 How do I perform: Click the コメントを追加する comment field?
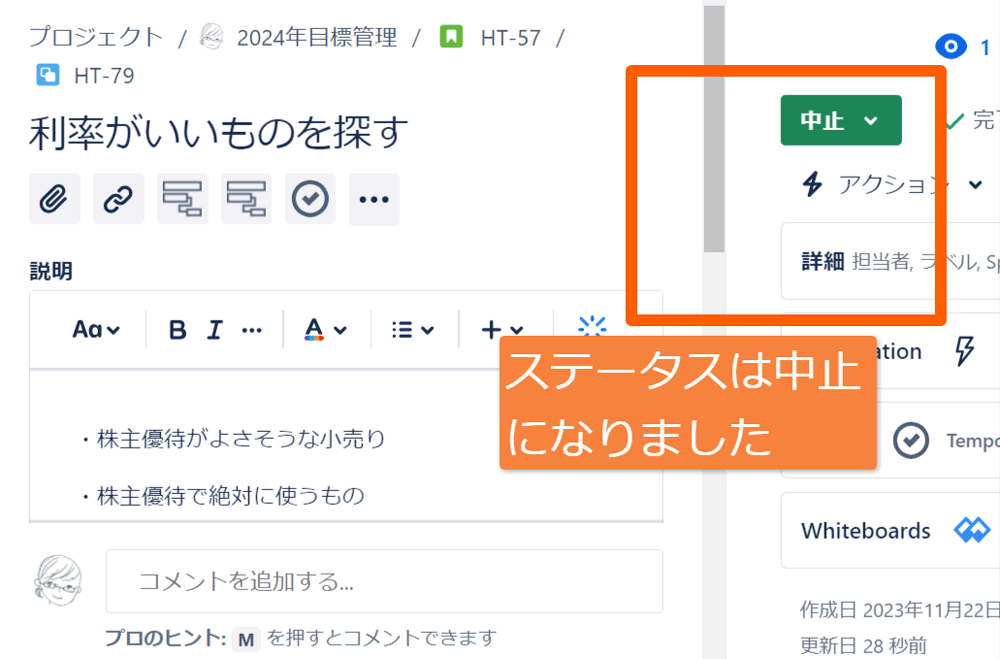(384, 581)
